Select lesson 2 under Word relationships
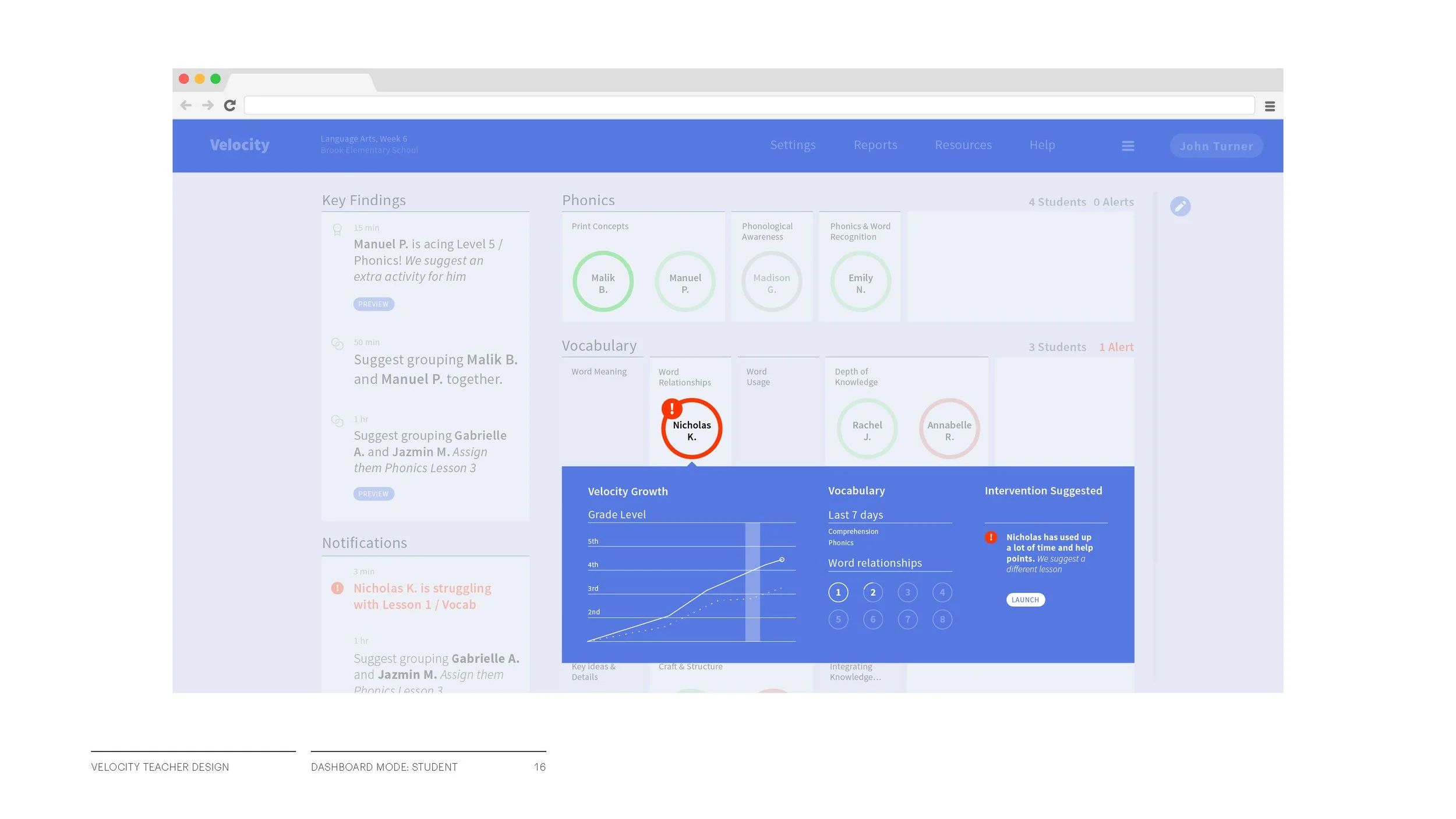 pos(872,592)
